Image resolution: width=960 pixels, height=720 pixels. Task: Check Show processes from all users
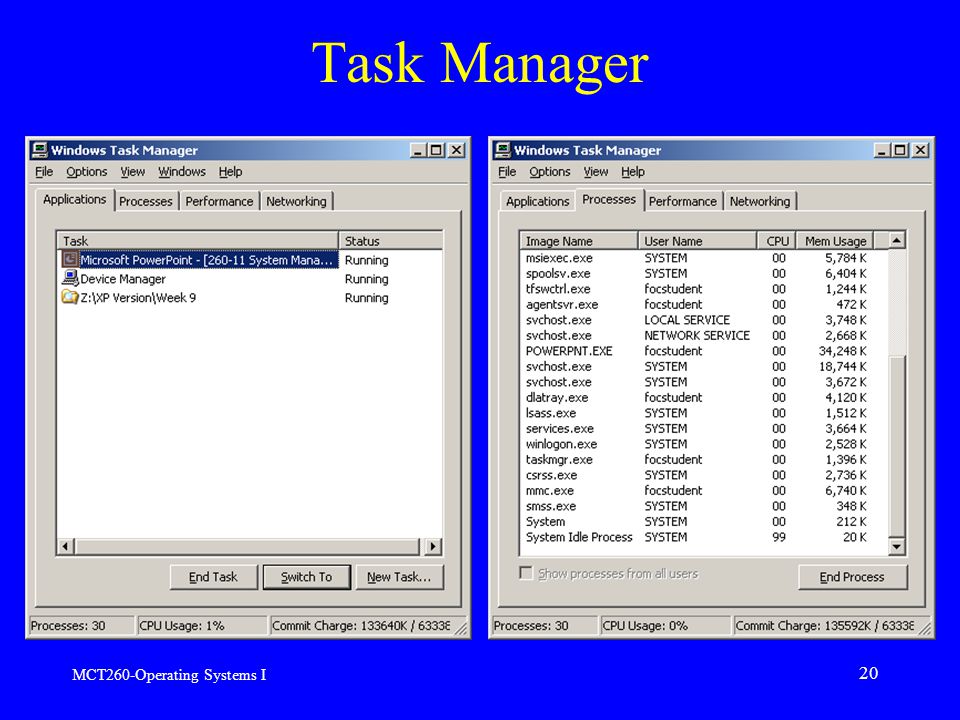click(x=525, y=573)
